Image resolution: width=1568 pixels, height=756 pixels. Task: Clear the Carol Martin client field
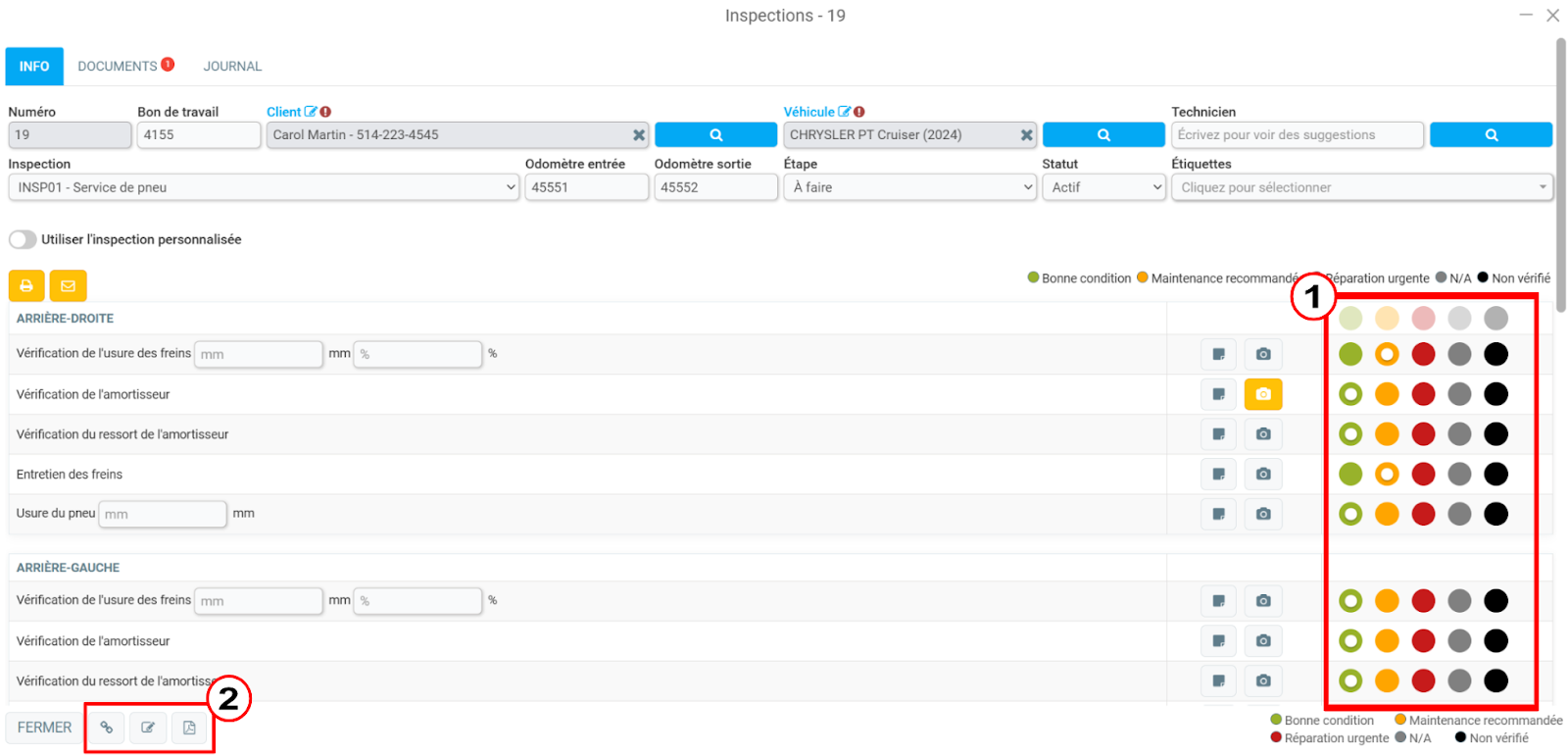click(x=639, y=135)
